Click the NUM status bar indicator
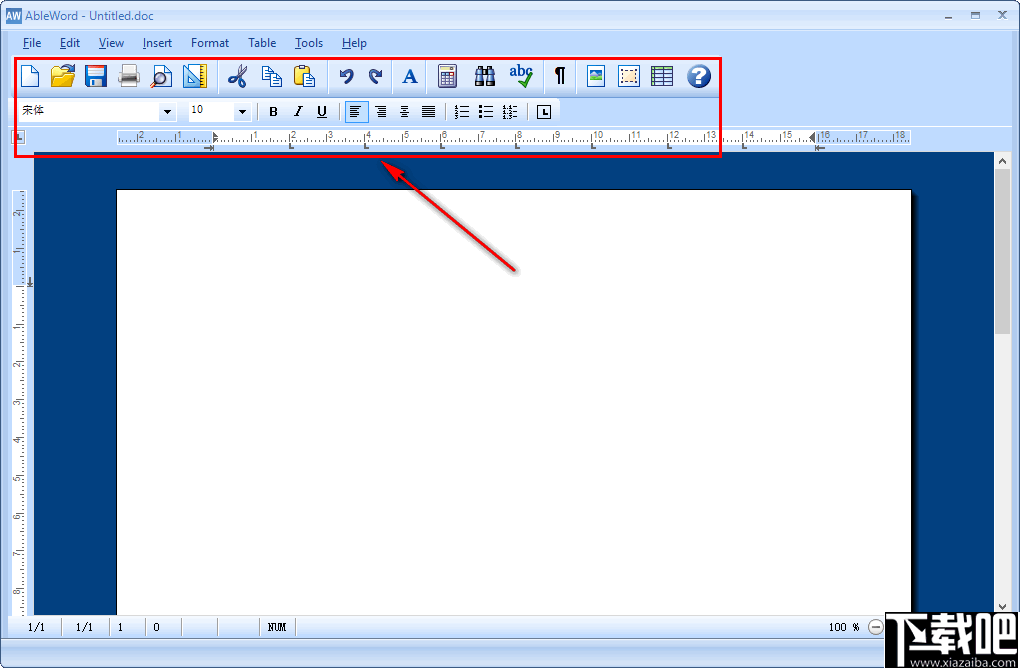 [277, 627]
